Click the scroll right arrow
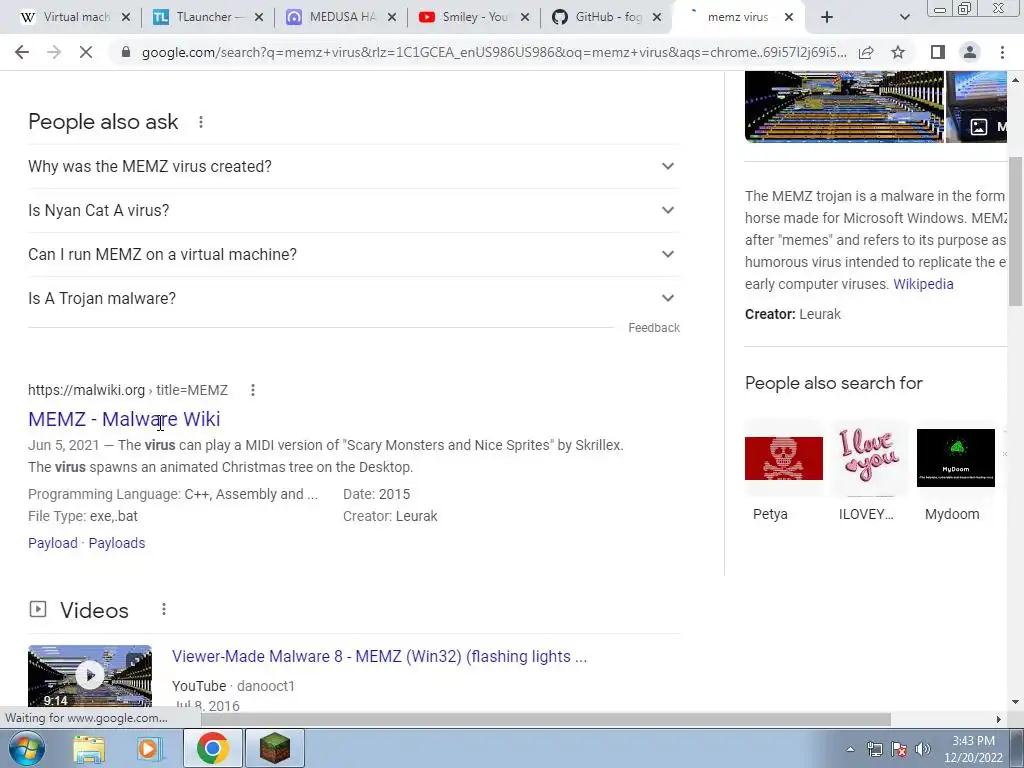1024x768 pixels. [x=998, y=719]
